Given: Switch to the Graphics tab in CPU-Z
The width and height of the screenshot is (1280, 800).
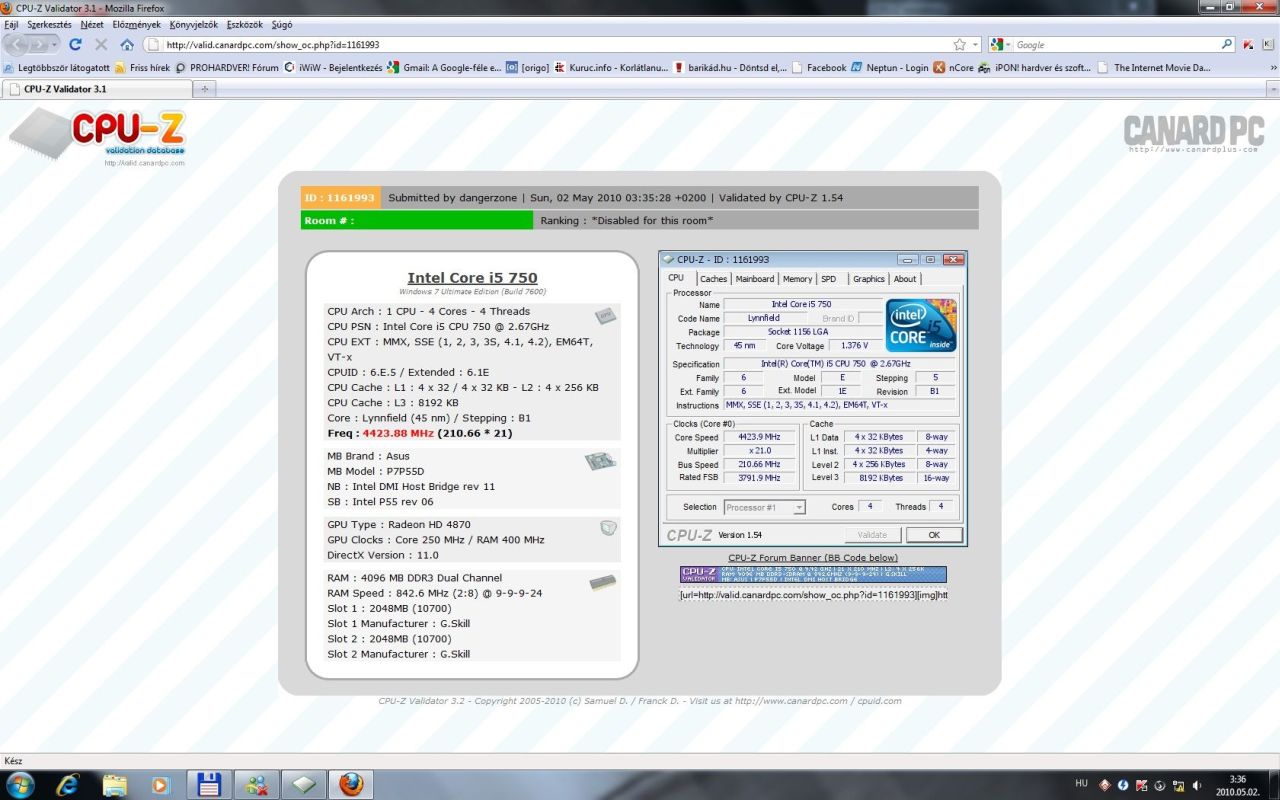Looking at the screenshot, I should point(868,279).
